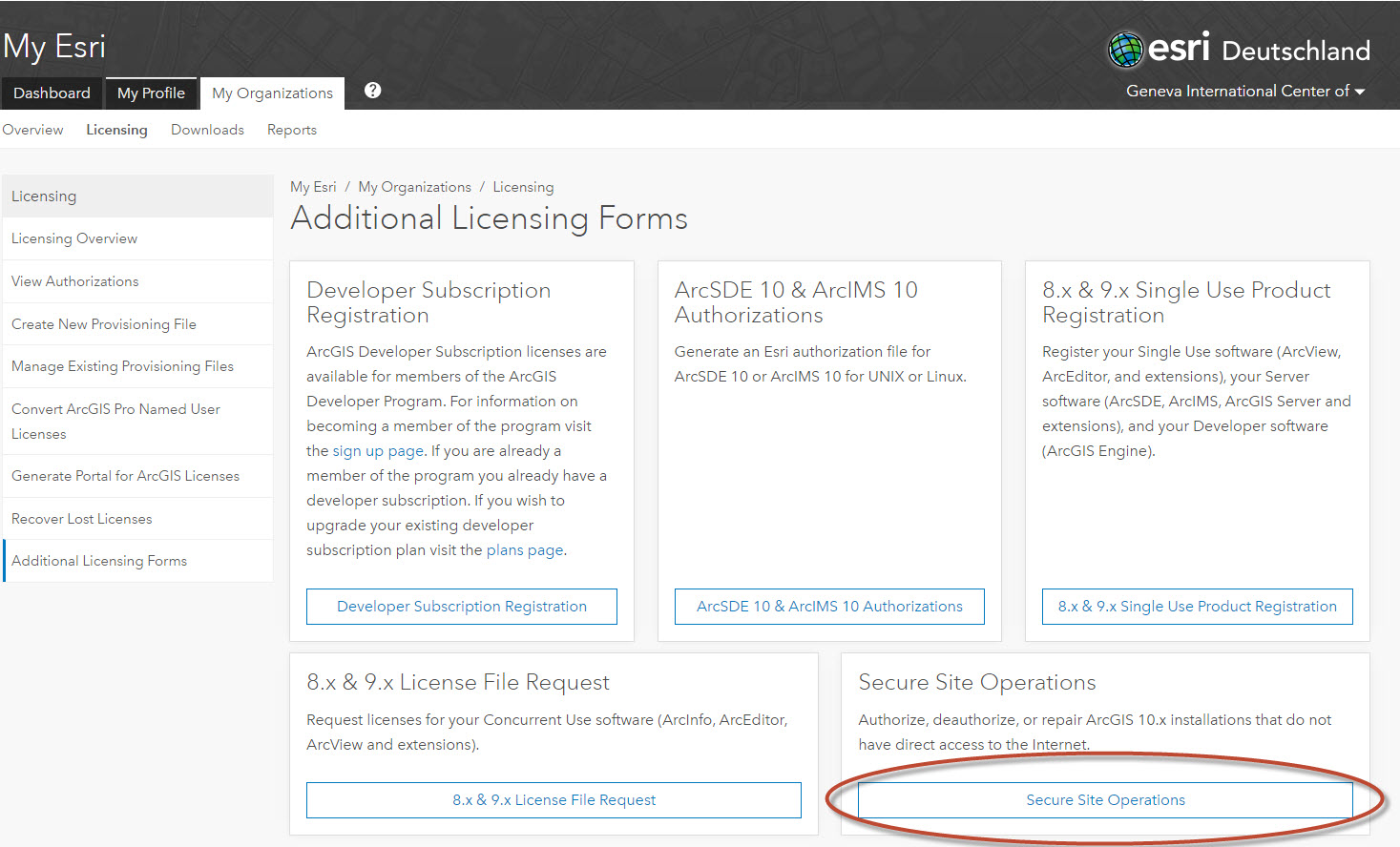The image size is (1400, 847).
Task: Go to the Overview submenu item
Action: tap(32, 130)
